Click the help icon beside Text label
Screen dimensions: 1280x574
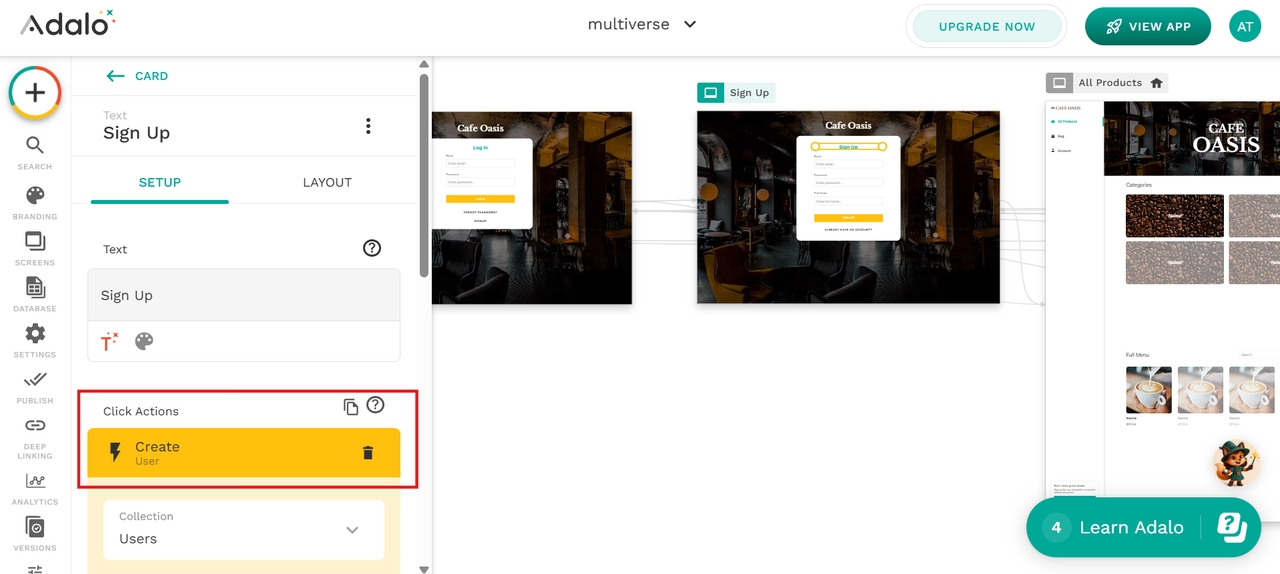pyautogui.click(x=372, y=248)
